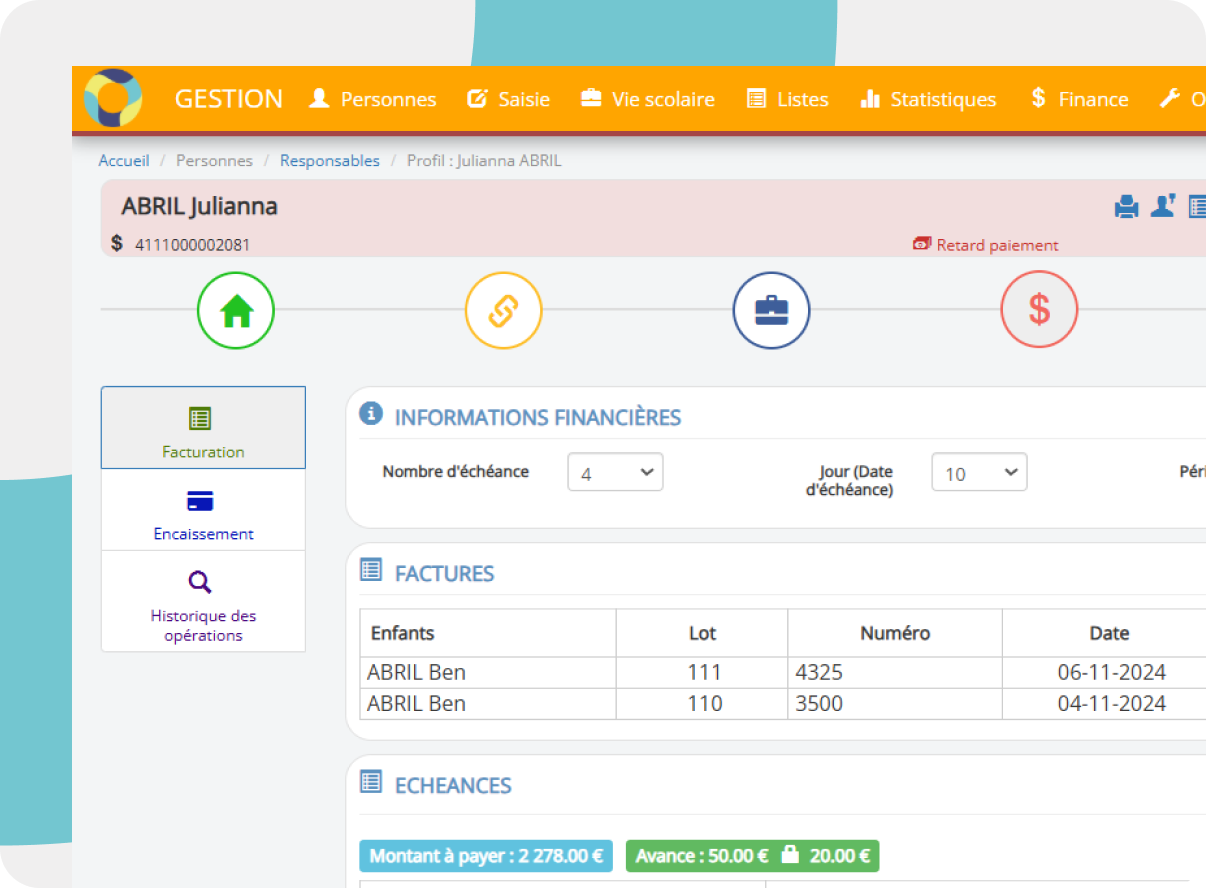The height and width of the screenshot is (888, 1206).
Task: Click the 'Profil : Julianna ABRIL' breadcrumb
Action: click(484, 160)
